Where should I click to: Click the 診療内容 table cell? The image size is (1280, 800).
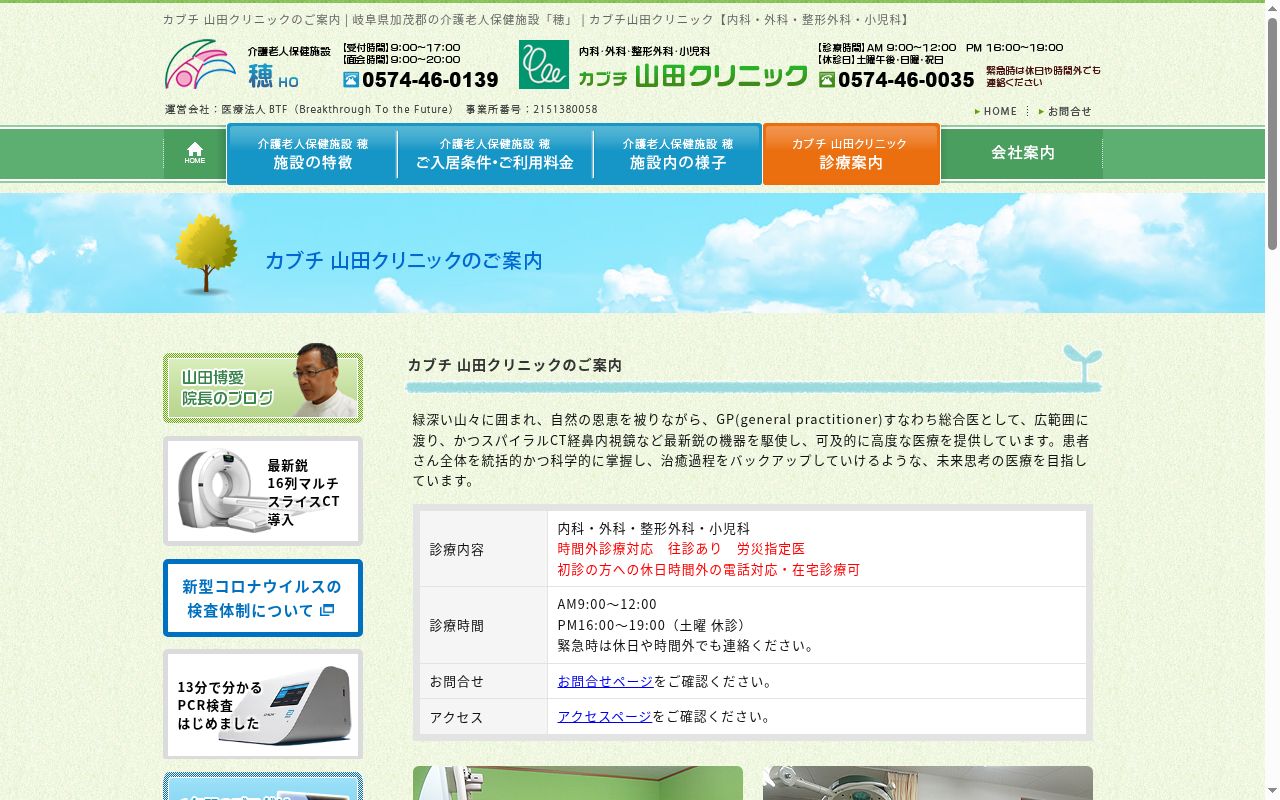coord(483,549)
